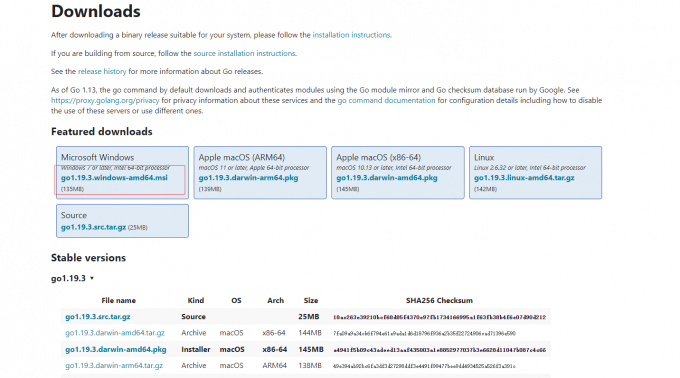This screenshot has width=680, height=378.
Task: Click go1.19.3.darwin-amd64.tar.gz in the table
Action: coord(115,333)
